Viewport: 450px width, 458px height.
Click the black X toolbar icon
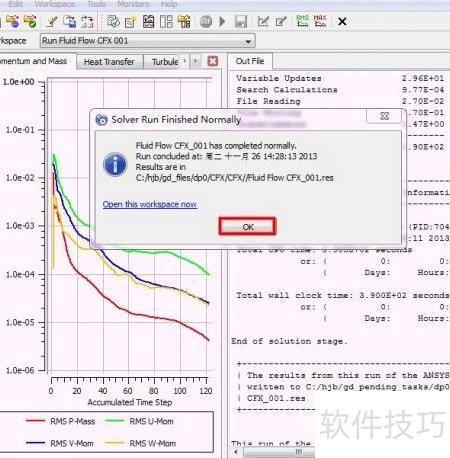pos(342,22)
